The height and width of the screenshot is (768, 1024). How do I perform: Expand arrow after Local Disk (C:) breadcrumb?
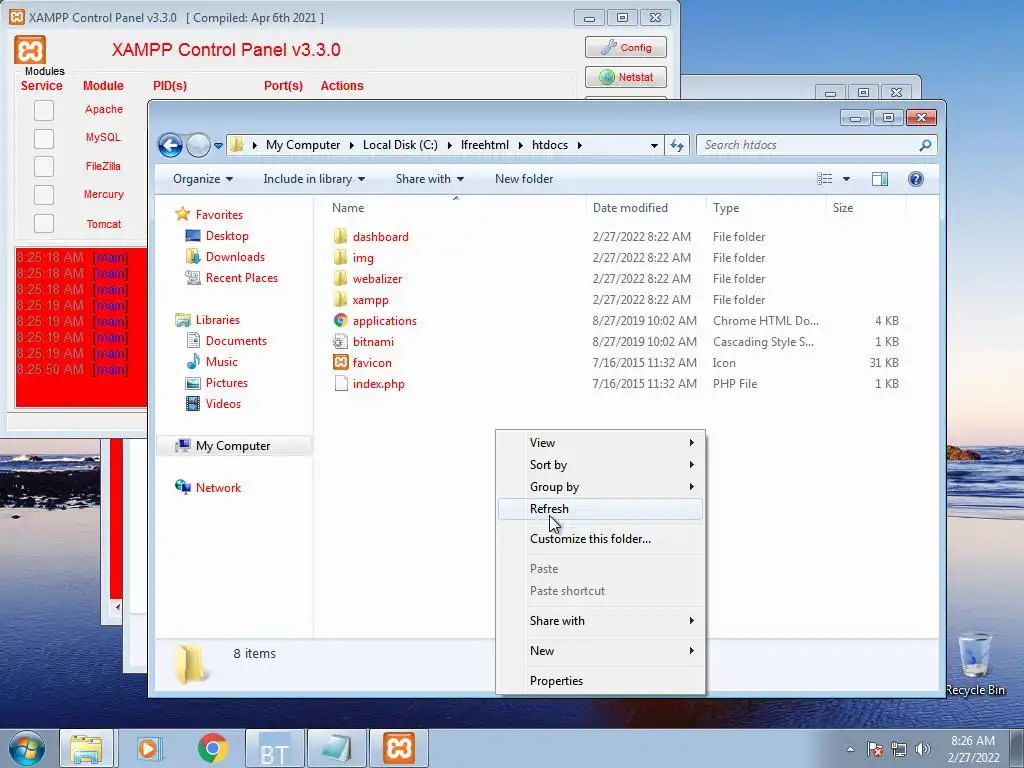[449, 145]
